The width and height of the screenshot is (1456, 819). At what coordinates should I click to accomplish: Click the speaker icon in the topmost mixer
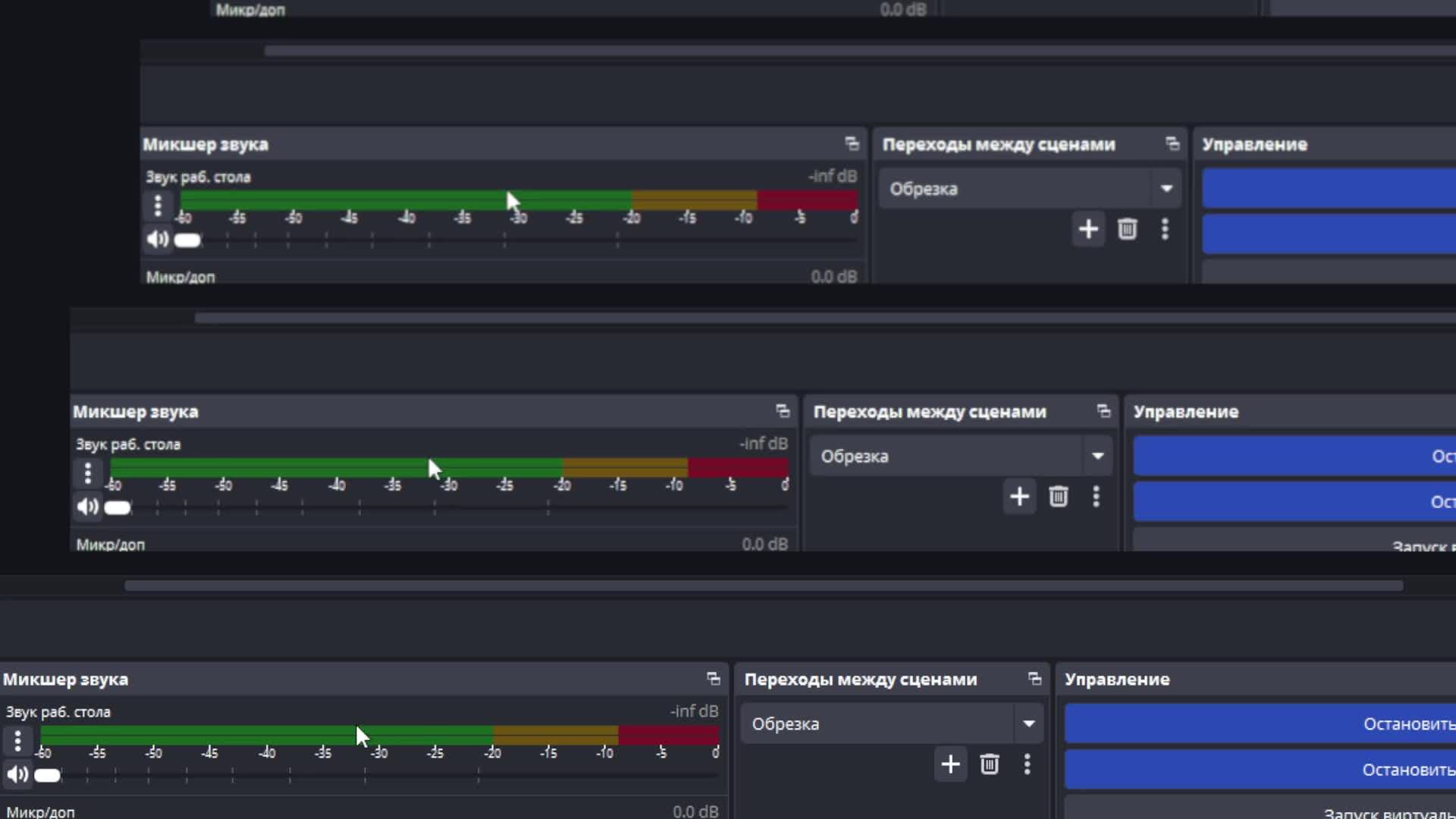point(157,240)
